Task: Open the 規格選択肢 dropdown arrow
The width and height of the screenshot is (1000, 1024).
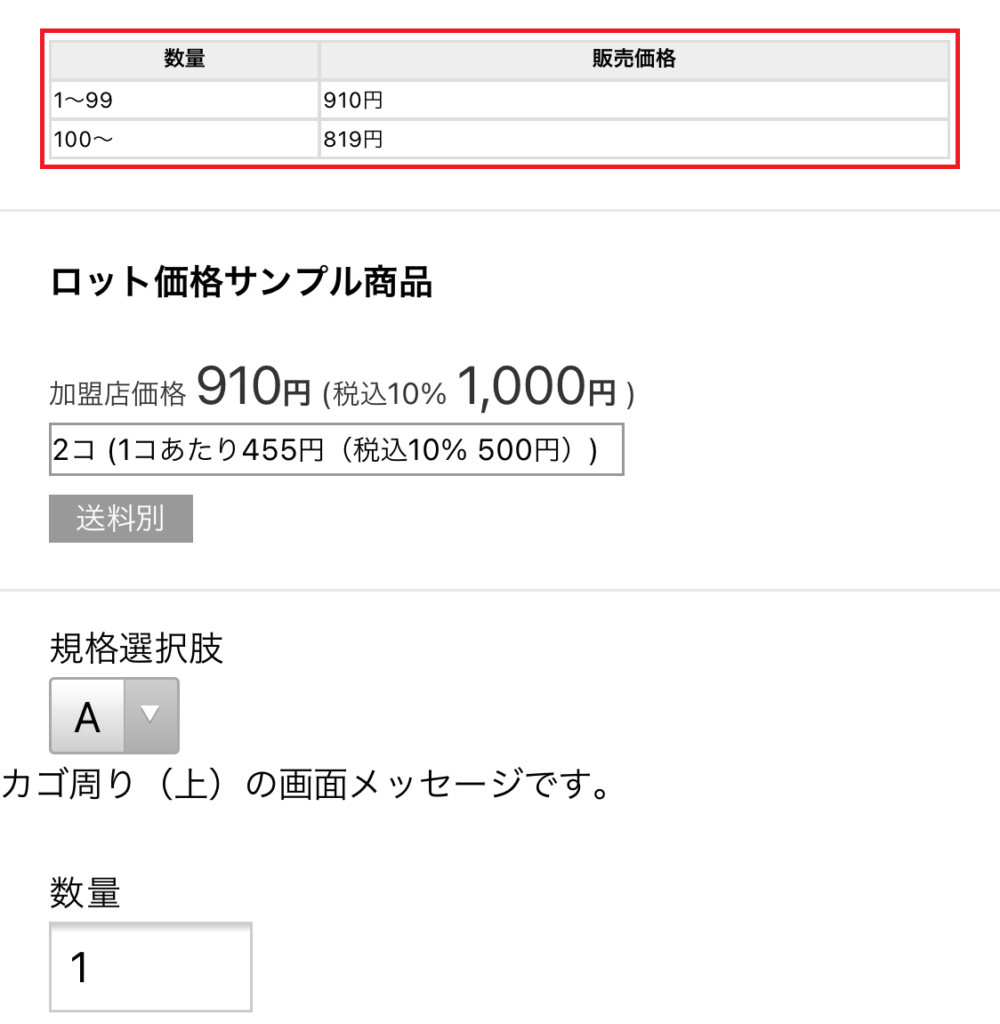Action: click(151, 715)
